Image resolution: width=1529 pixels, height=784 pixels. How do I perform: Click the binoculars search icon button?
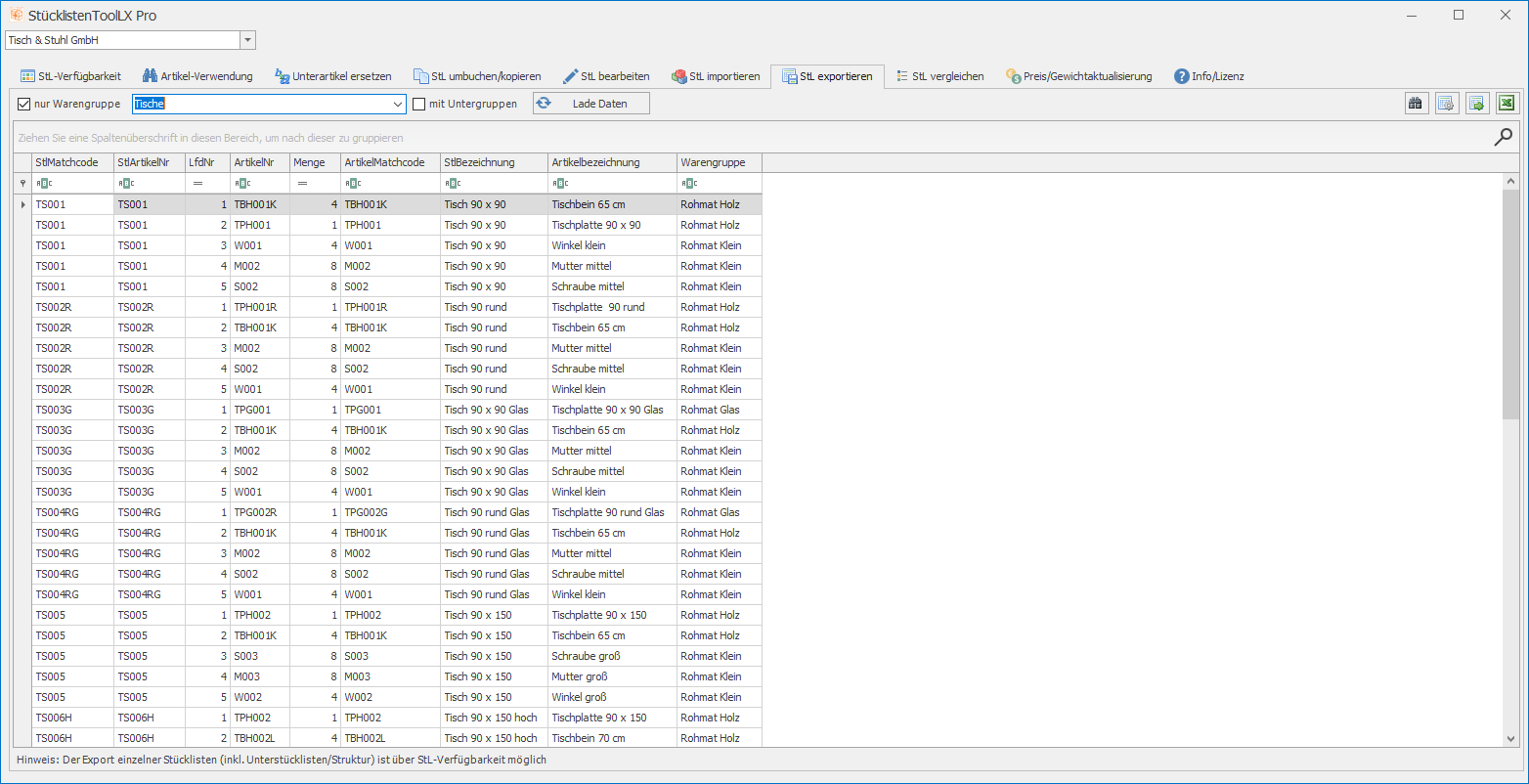click(1416, 104)
